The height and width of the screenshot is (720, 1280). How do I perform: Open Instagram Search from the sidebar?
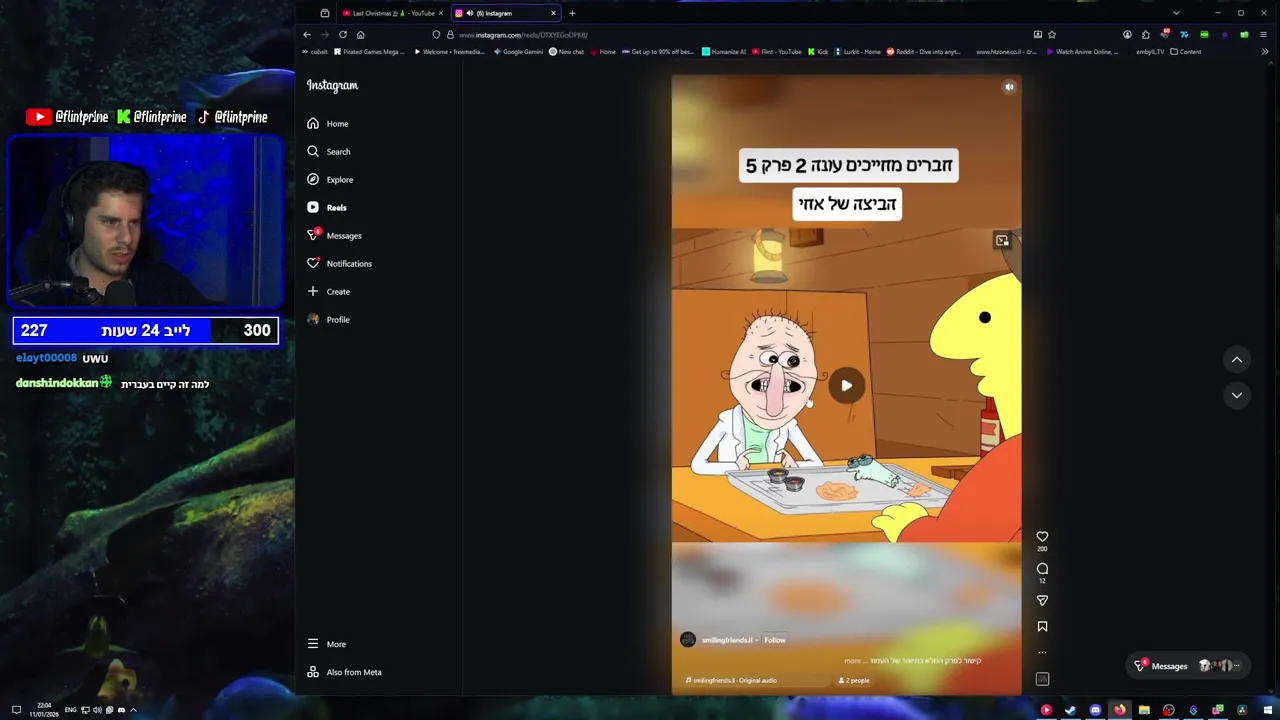pyautogui.click(x=329, y=152)
